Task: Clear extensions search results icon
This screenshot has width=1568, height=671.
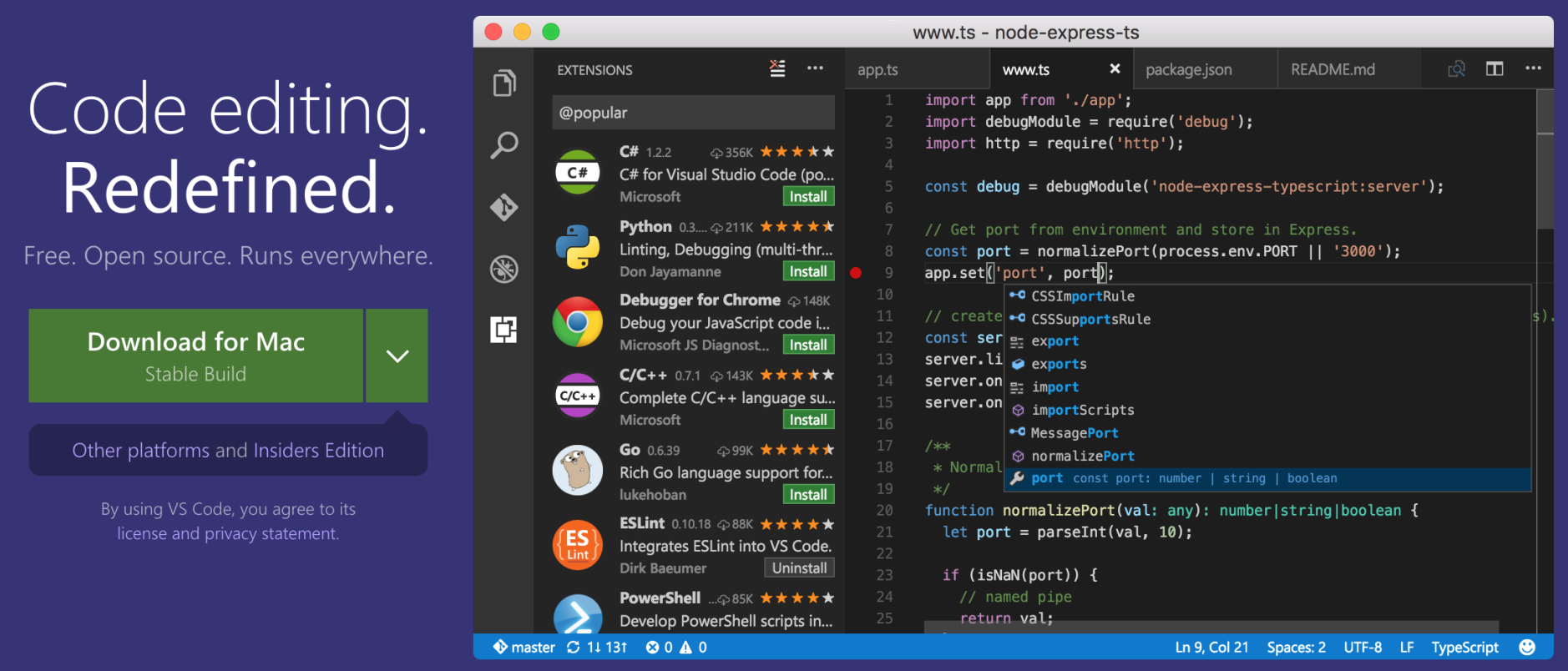Action: (777, 68)
